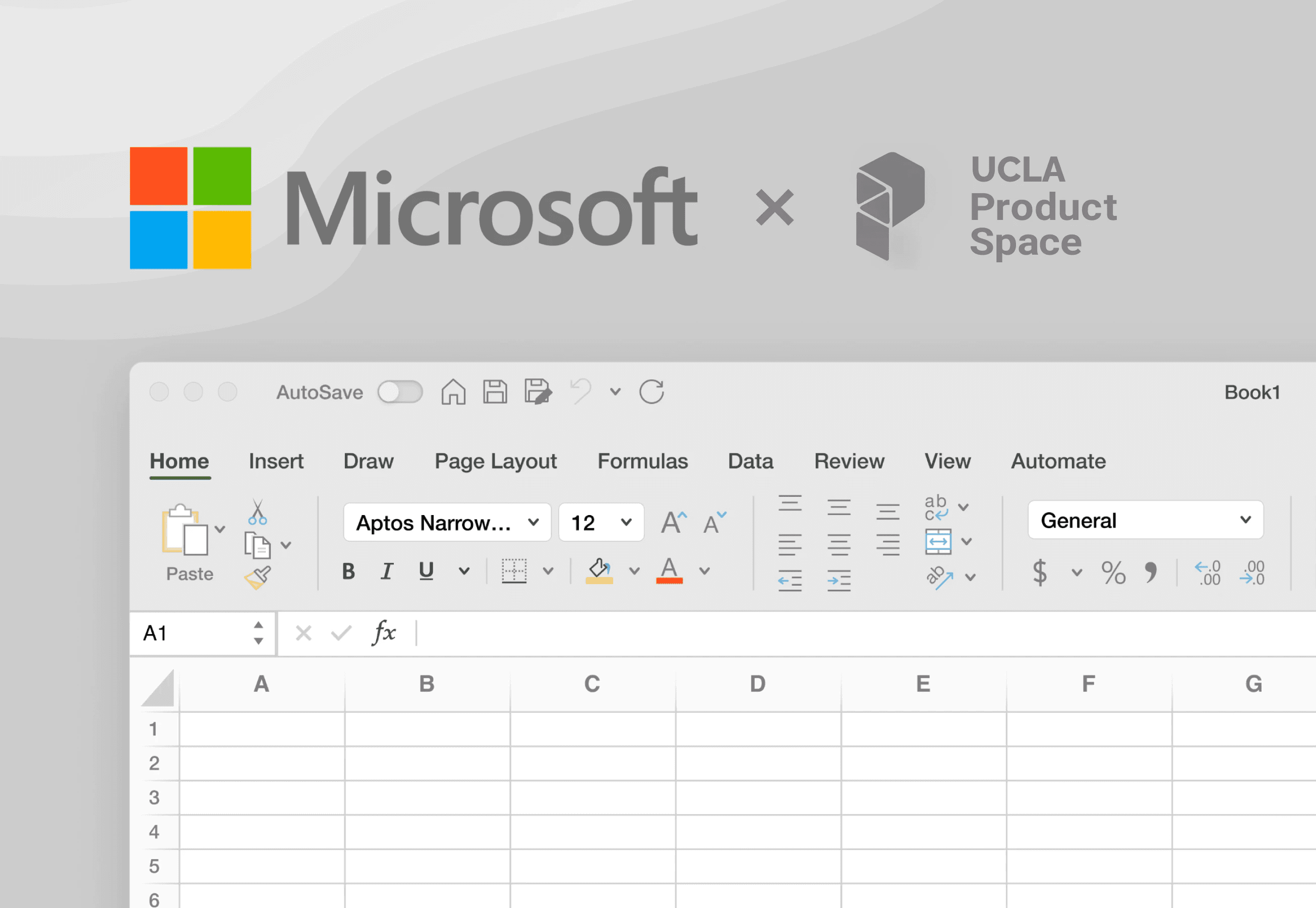This screenshot has height=908, width=1316.
Task: Open the Automate tab
Action: (x=1058, y=462)
